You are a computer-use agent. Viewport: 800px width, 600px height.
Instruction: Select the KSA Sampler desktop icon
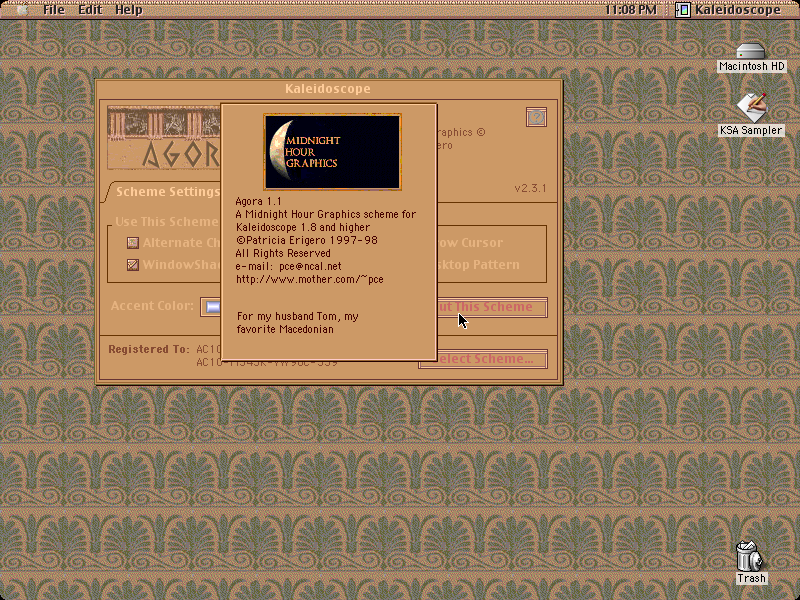point(752,107)
